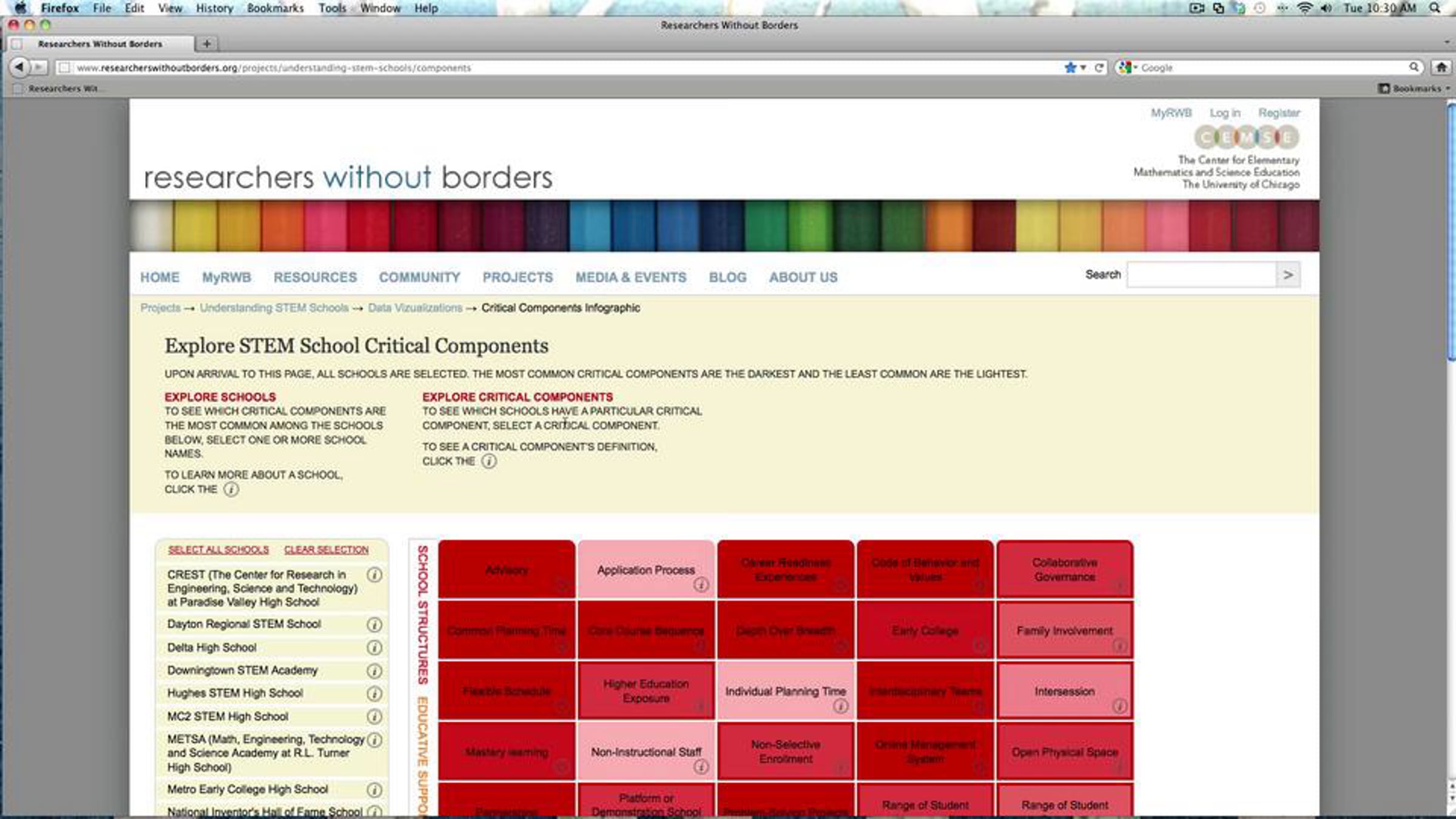Image resolution: width=1456 pixels, height=819 pixels.
Task: Click the magnifier in the Google search box
Action: (x=1414, y=67)
